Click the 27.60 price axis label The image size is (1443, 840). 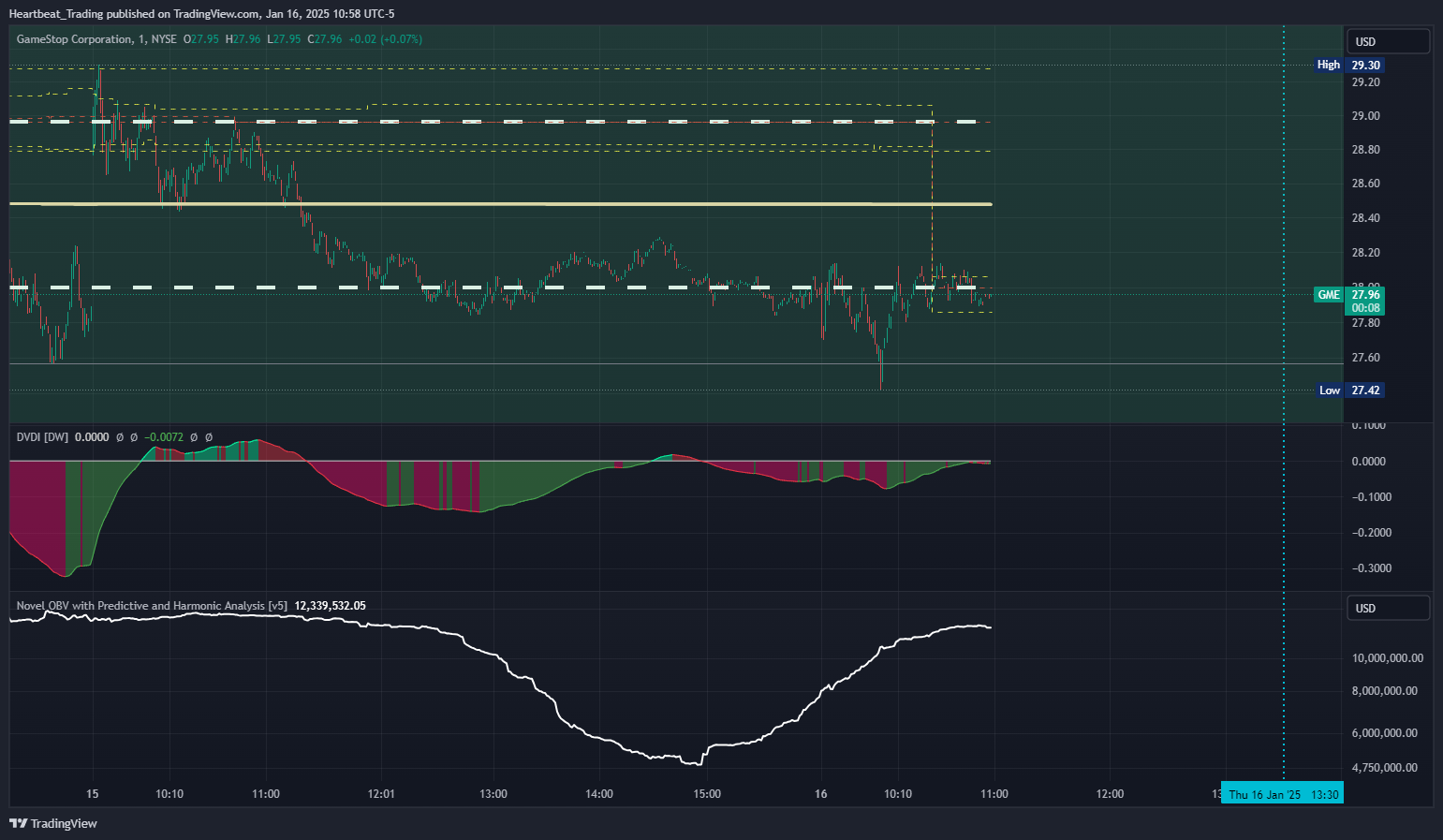(1365, 358)
